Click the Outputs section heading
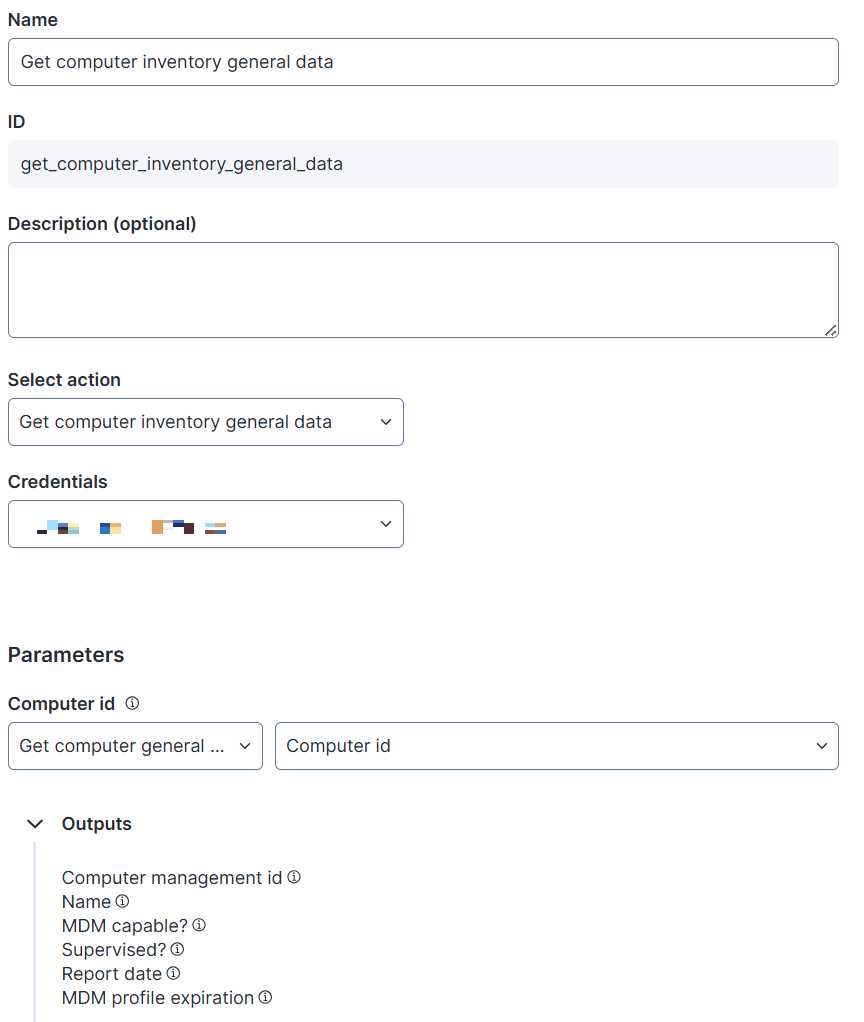The image size is (864, 1022). (97, 824)
